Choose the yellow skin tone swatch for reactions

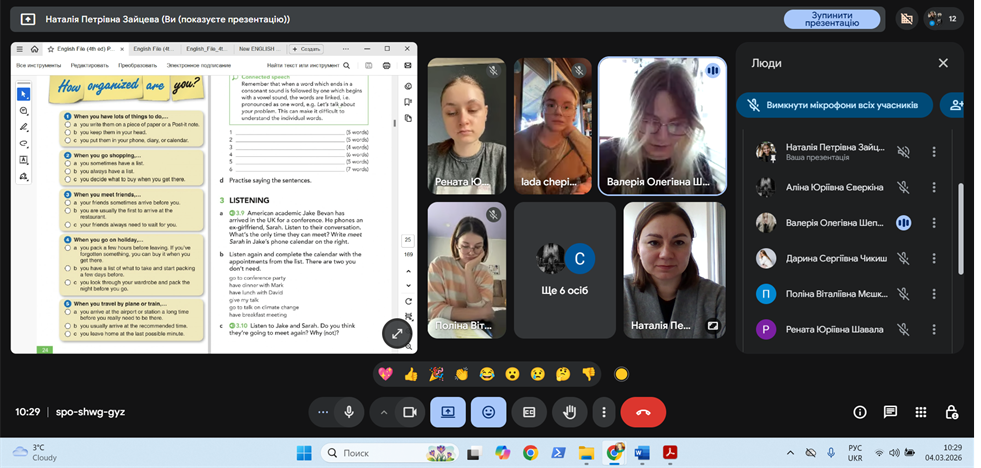(x=621, y=374)
